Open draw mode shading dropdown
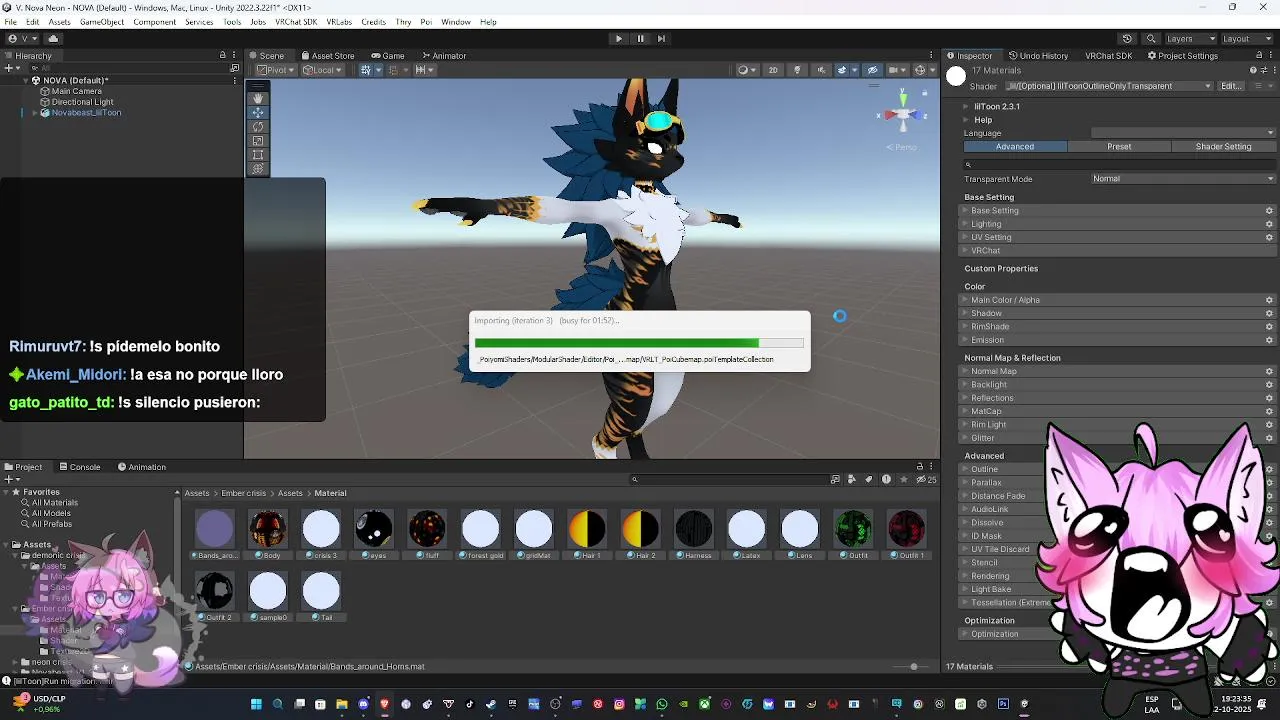The height and width of the screenshot is (720, 1280). pyautogui.click(x=746, y=70)
